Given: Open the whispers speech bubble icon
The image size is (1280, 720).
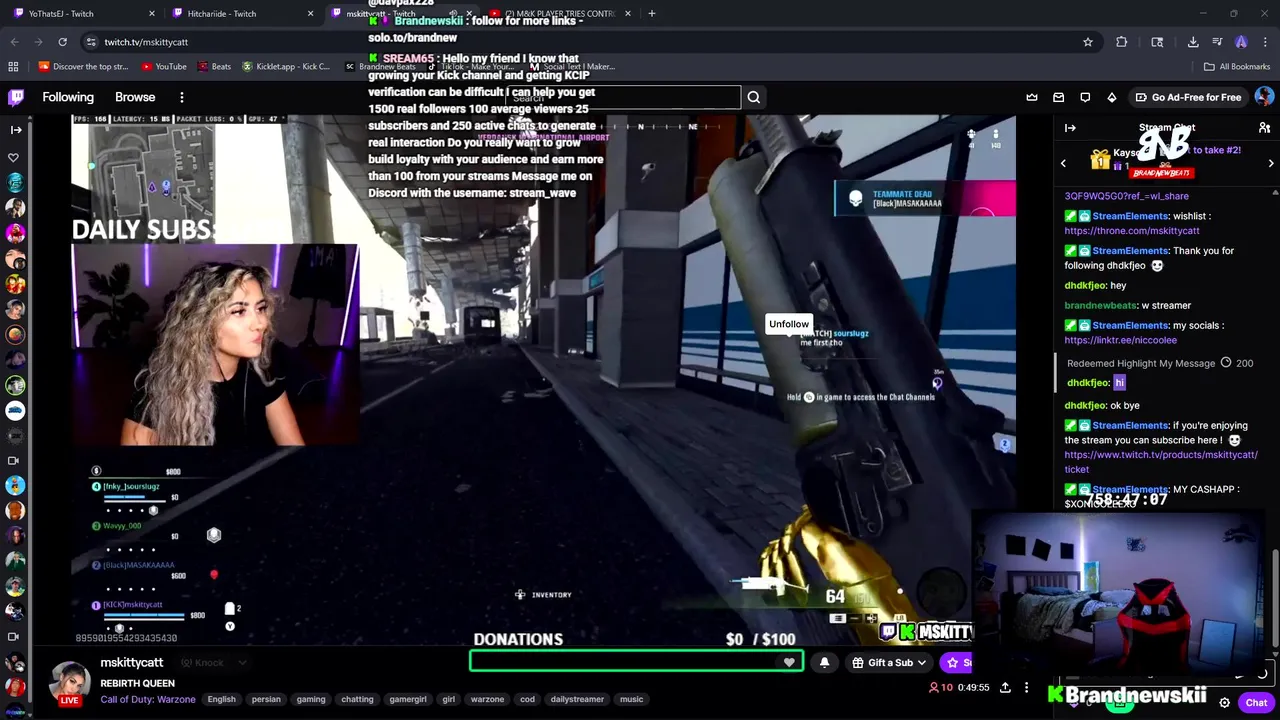Looking at the screenshot, I should tap(1085, 97).
